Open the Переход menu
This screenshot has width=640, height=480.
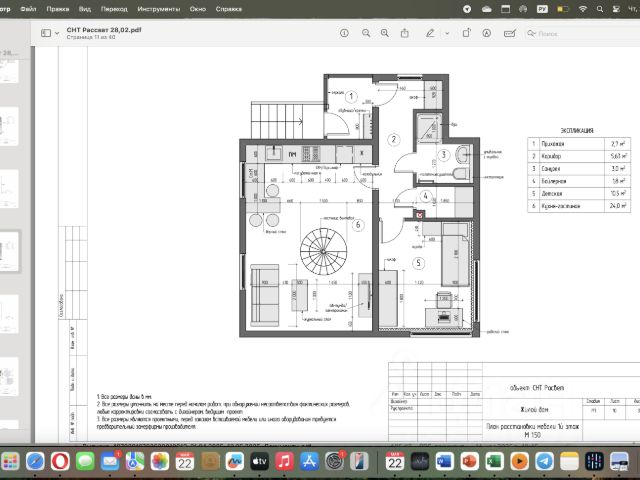[x=114, y=9]
